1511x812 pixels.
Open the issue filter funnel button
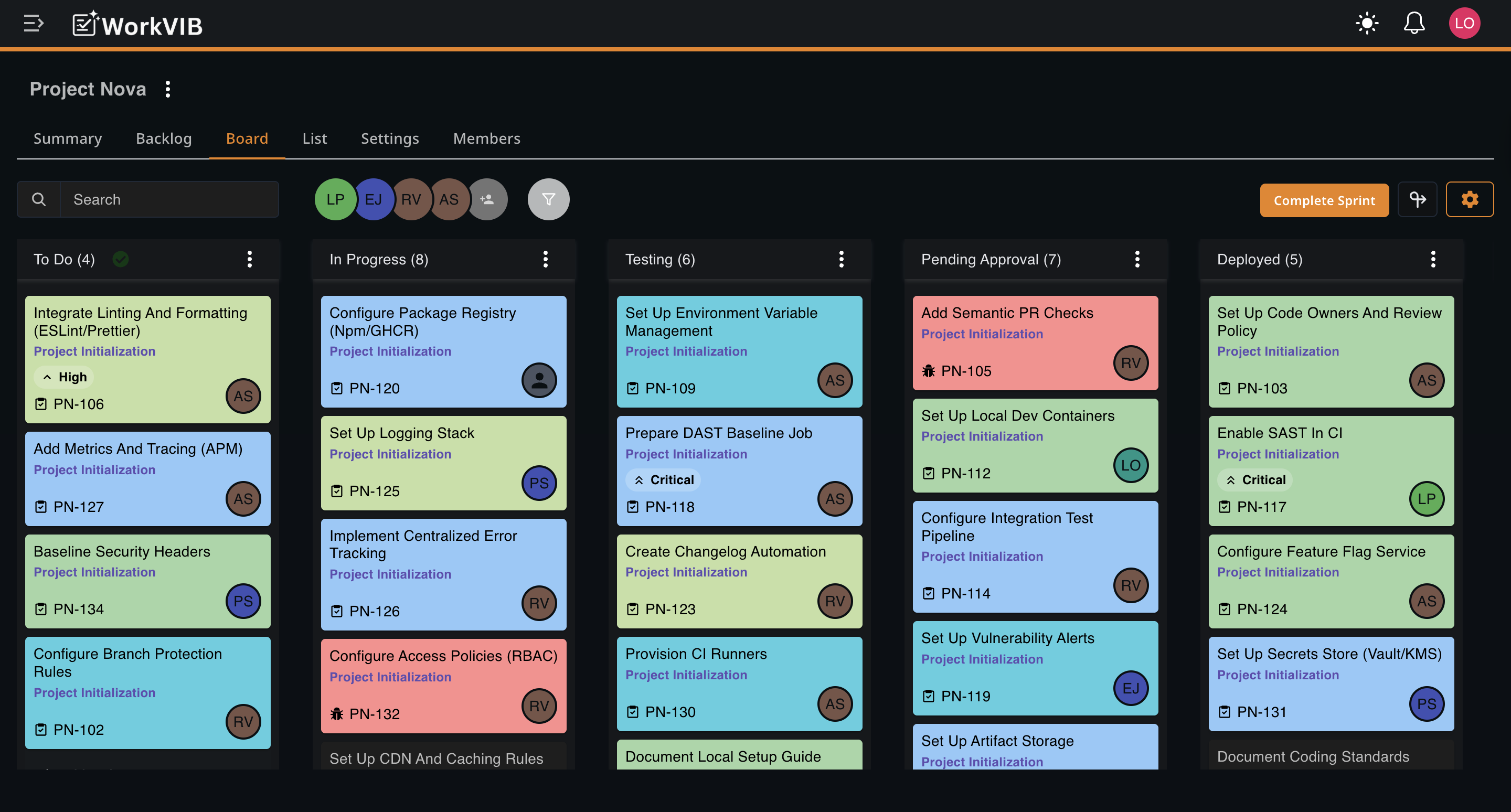pos(548,199)
